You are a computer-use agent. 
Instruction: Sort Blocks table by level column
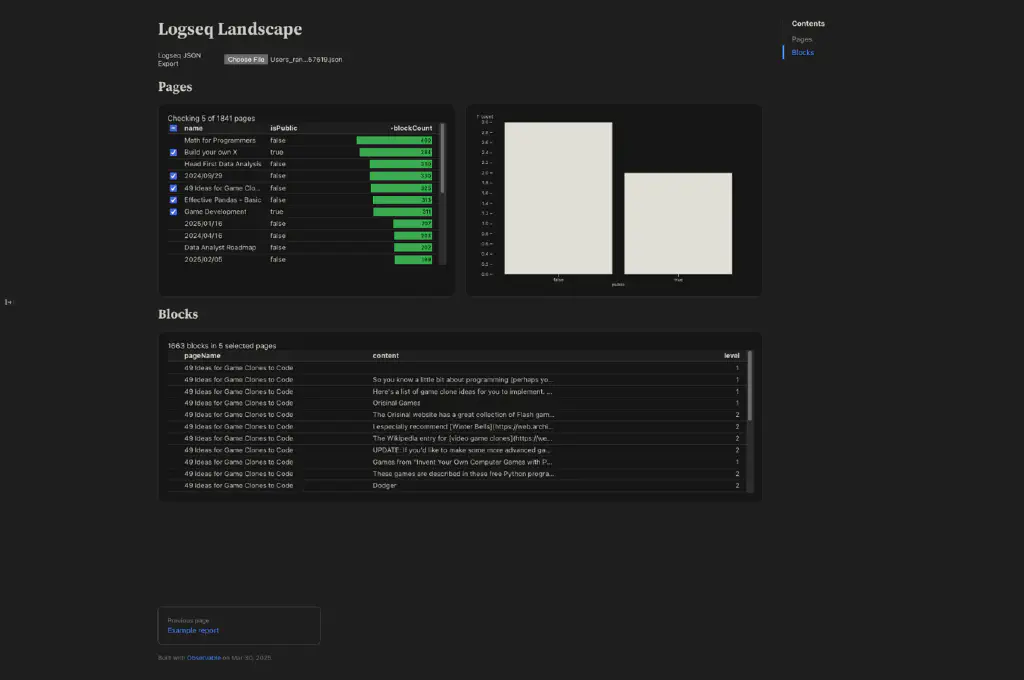pyautogui.click(x=732, y=355)
